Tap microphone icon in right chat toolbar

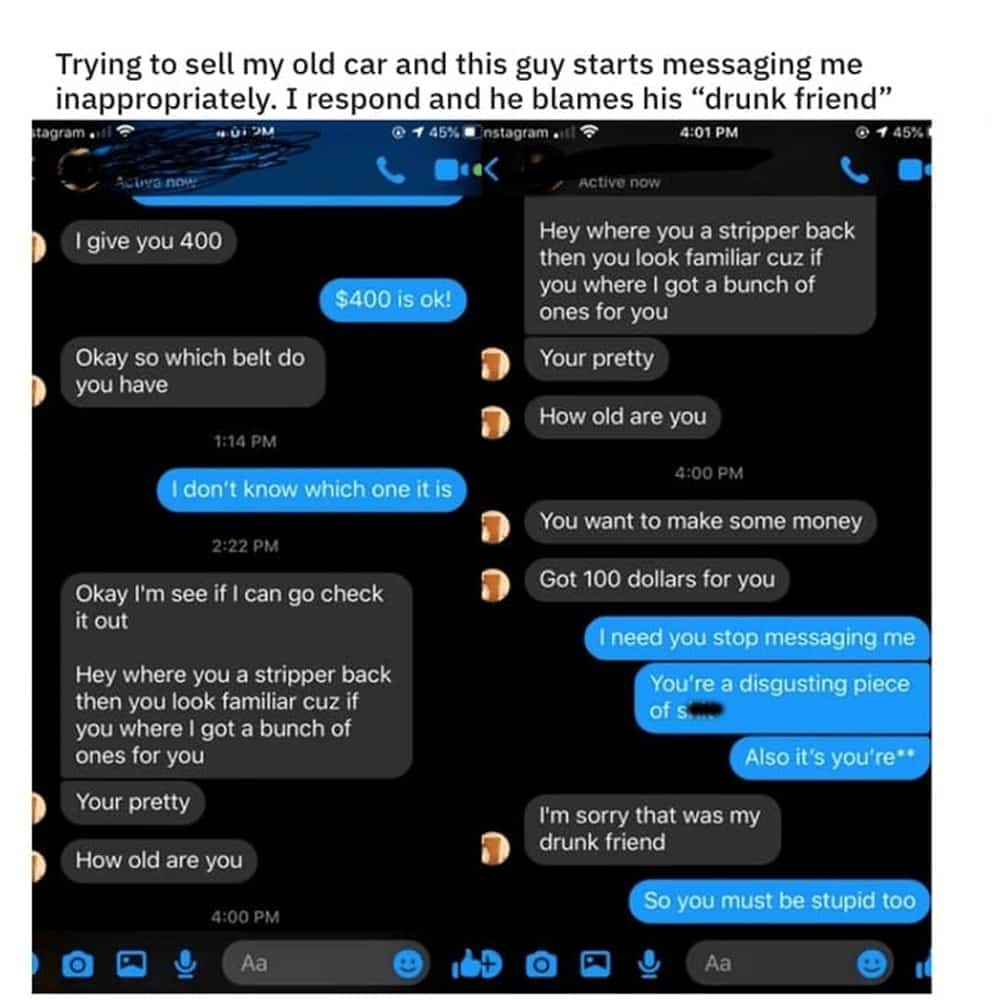649,964
